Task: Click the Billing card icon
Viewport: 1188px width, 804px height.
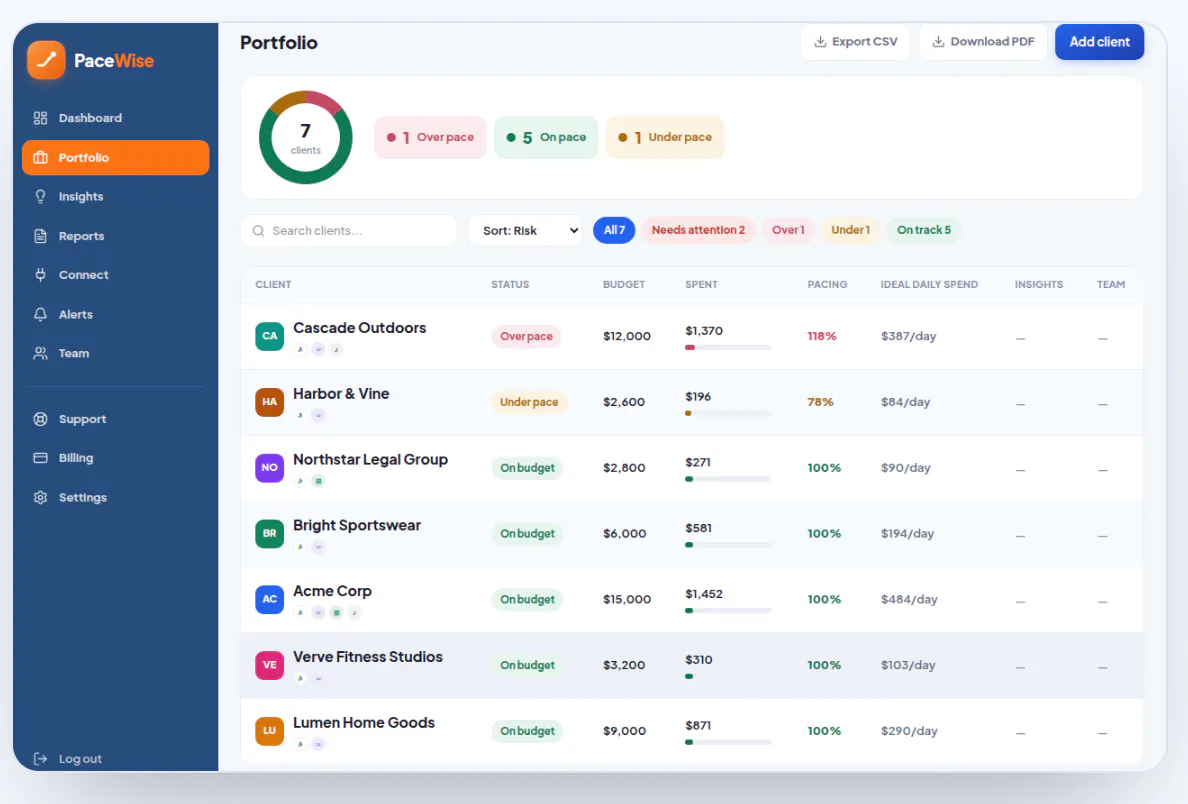Action: (41, 458)
